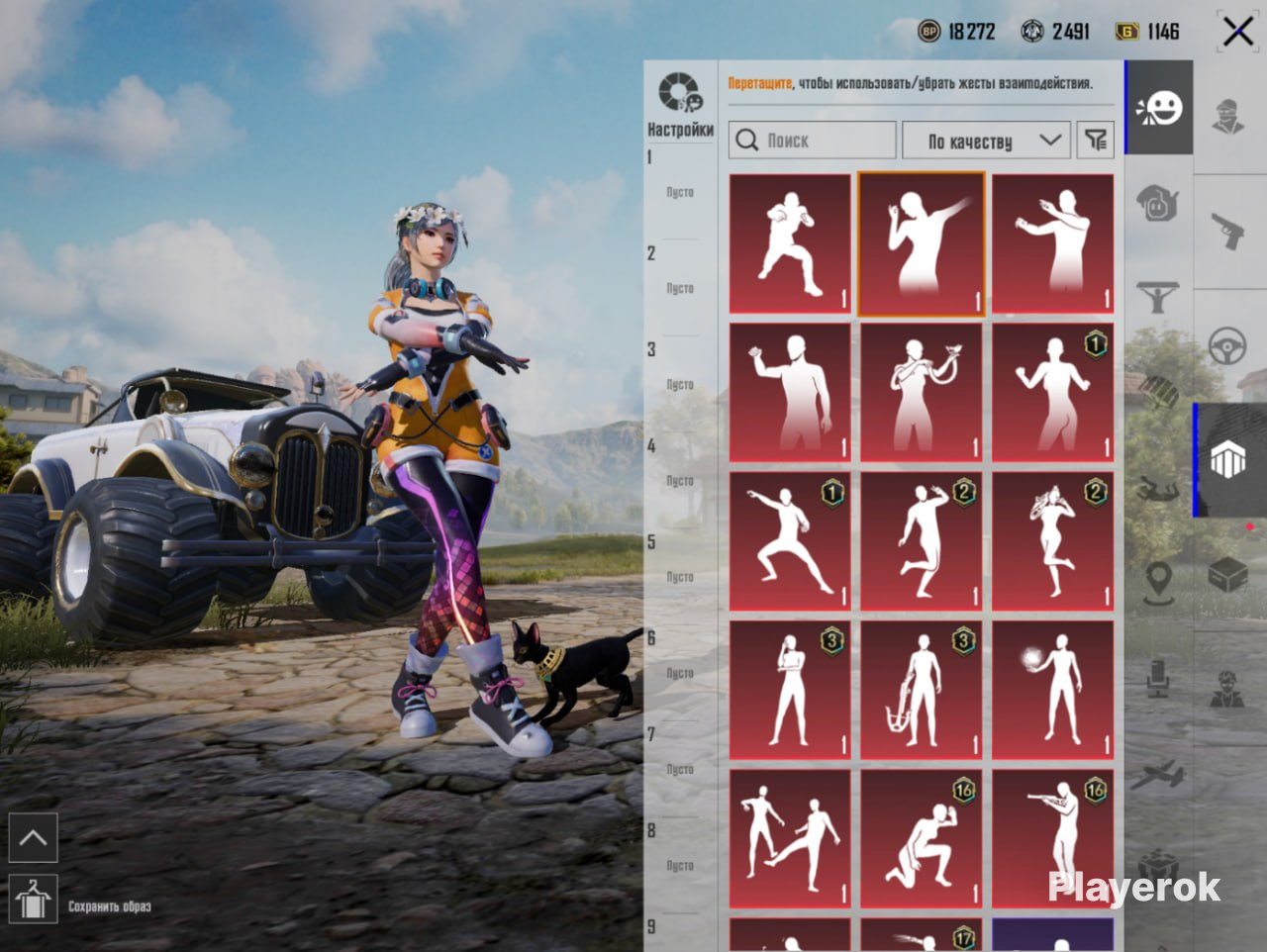
Task: Expand the bottom-left up-chevron button
Action: pos(33,839)
